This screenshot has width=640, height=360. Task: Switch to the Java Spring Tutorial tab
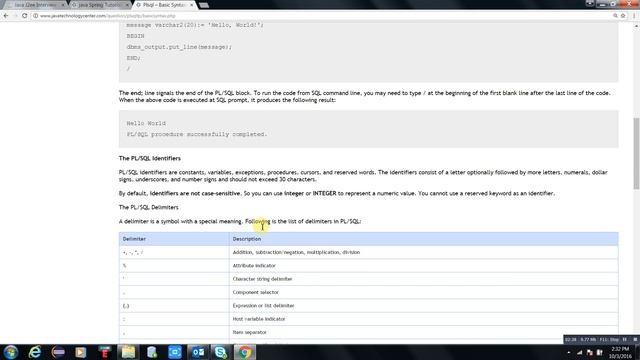click(99, 5)
